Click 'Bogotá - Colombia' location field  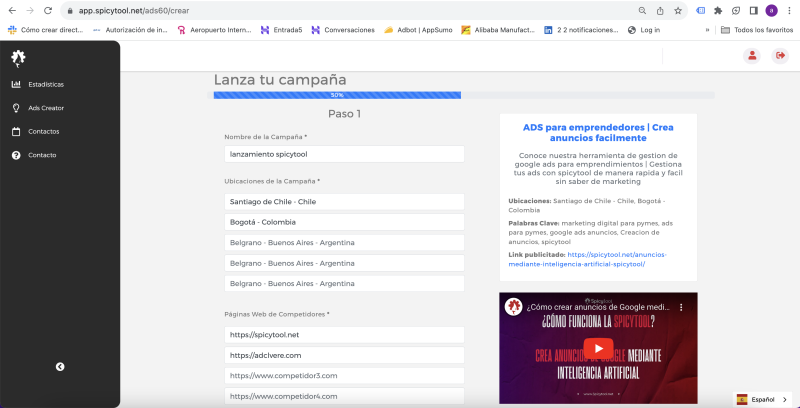[344, 222]
